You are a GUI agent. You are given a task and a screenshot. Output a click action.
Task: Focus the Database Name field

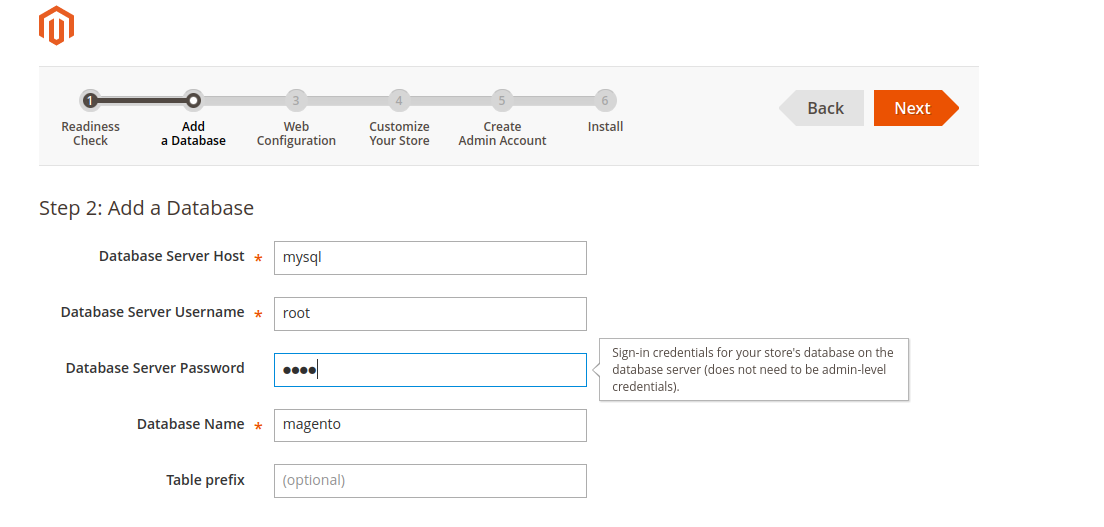430,426
